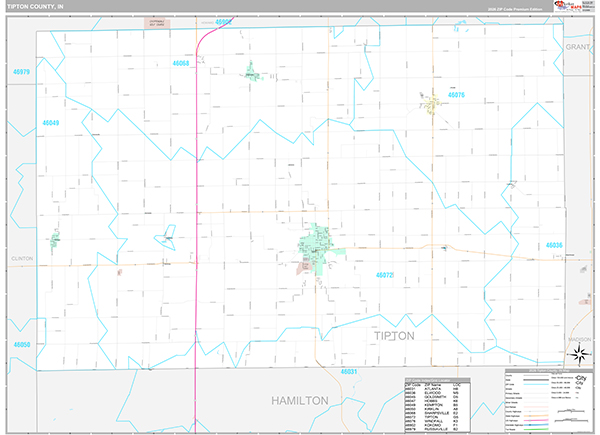Click cyan ZIP code line in legend
The image size is (600, 435).
(535, 384)
